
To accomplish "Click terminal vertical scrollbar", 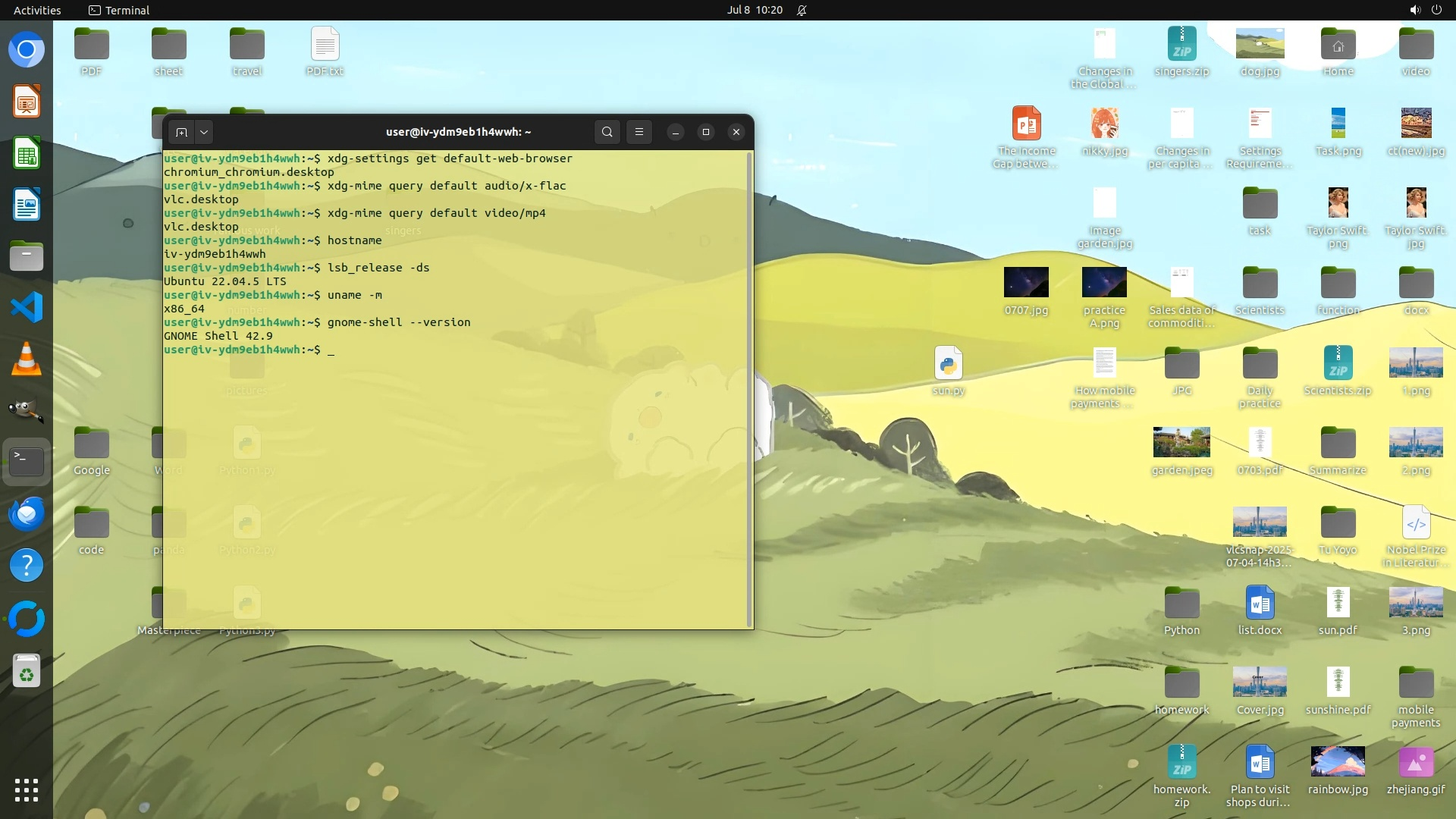I will [x=750, y=388].
